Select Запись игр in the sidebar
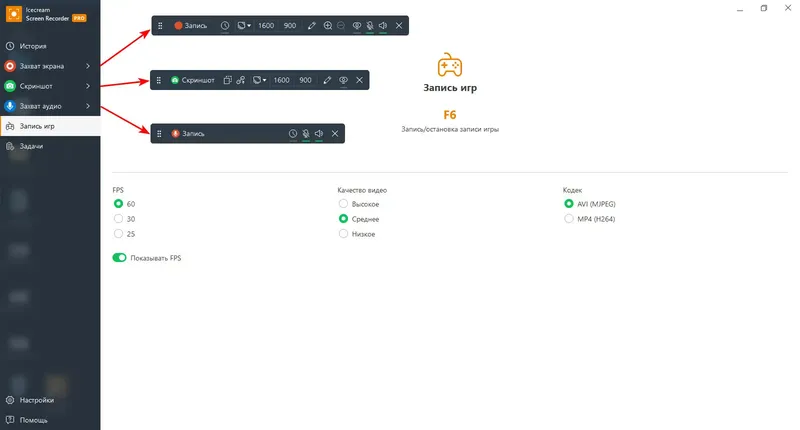Viewport: 800px width, 430px height. [50, 126]
